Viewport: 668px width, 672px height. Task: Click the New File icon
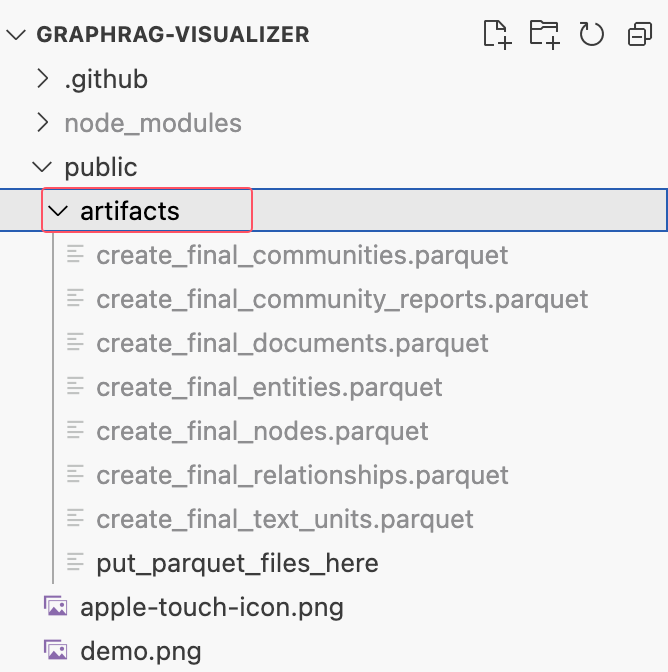click(x=497, y=34)
